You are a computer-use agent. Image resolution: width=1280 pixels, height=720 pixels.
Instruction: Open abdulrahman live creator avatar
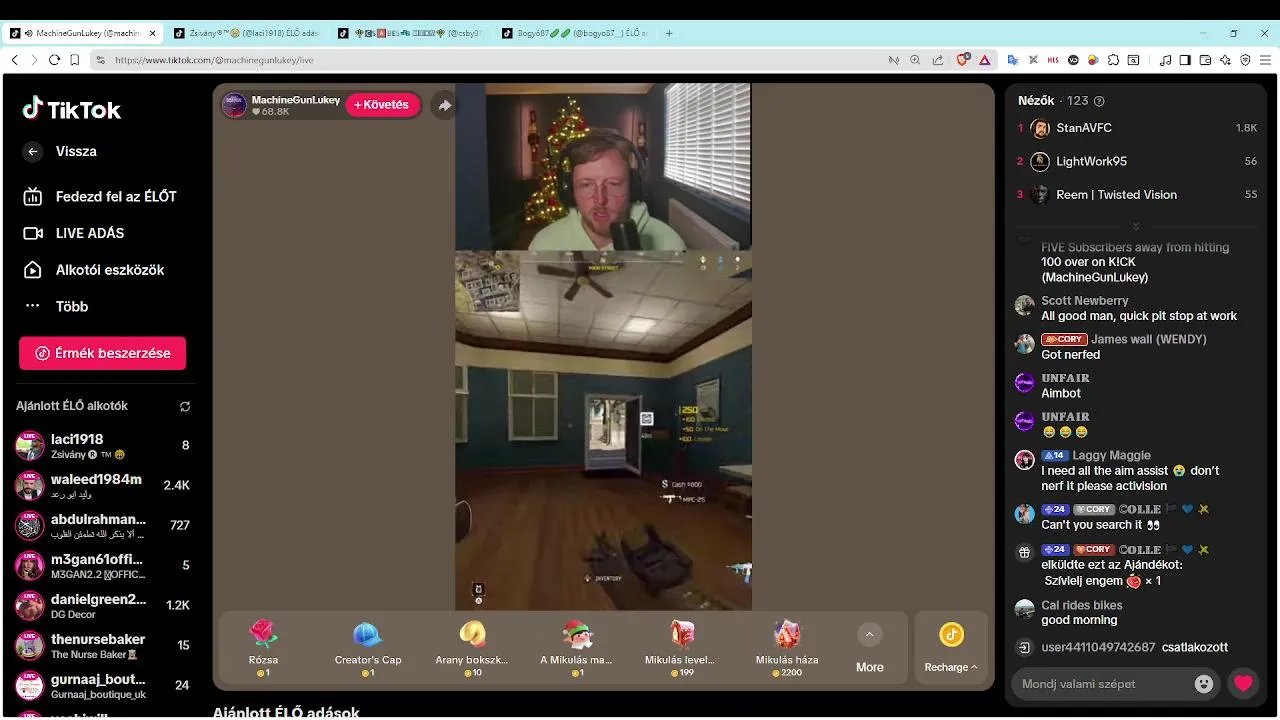[30, 526]
